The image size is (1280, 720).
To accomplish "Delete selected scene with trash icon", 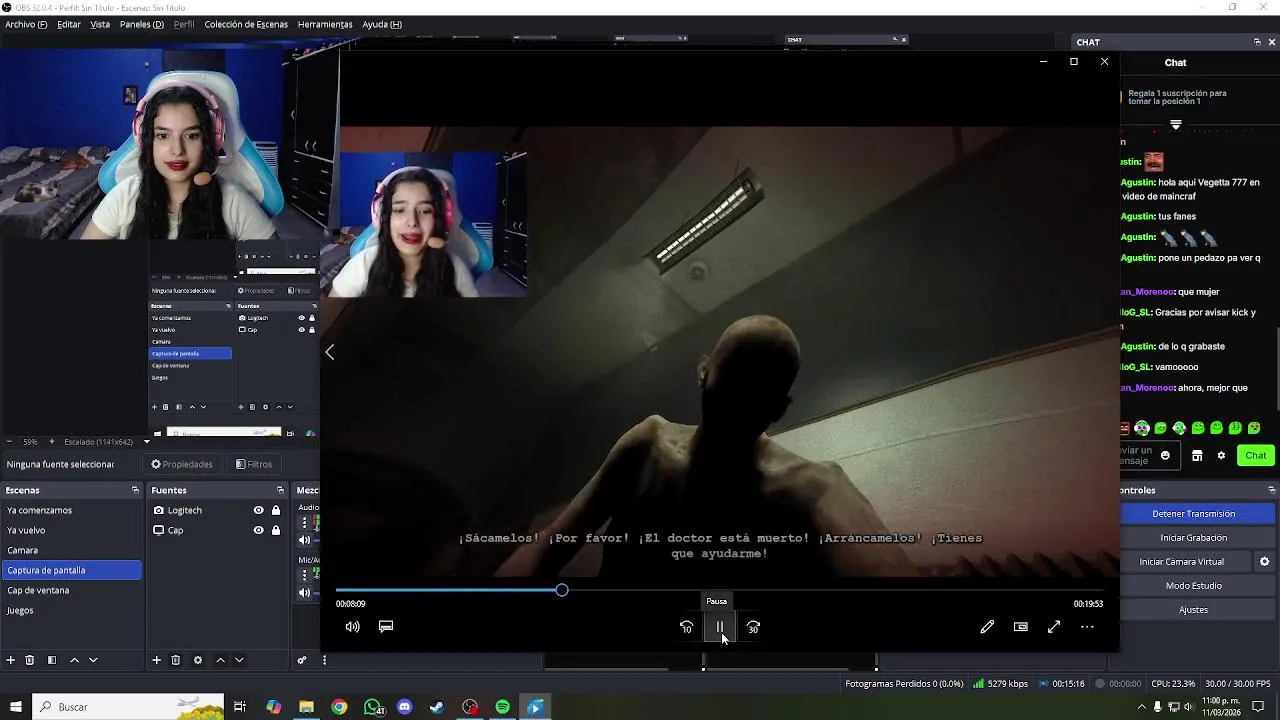I will 30,660.
